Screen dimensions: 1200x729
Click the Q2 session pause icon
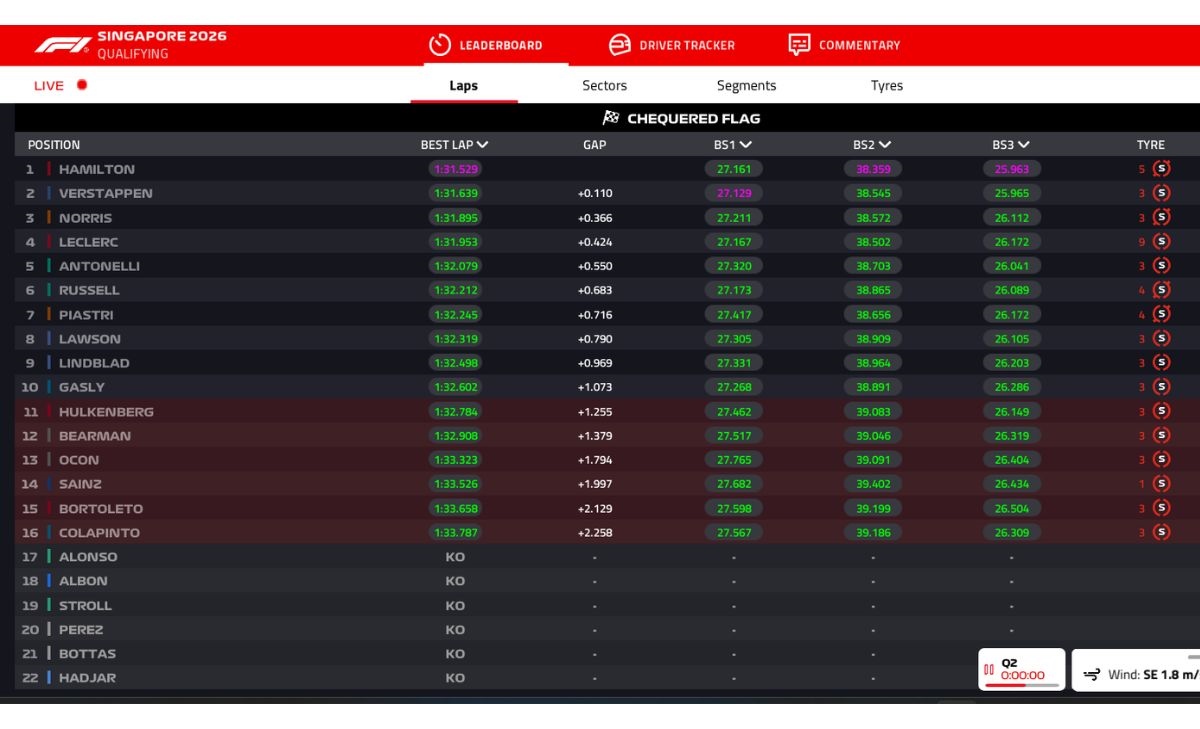pos(989,669)
